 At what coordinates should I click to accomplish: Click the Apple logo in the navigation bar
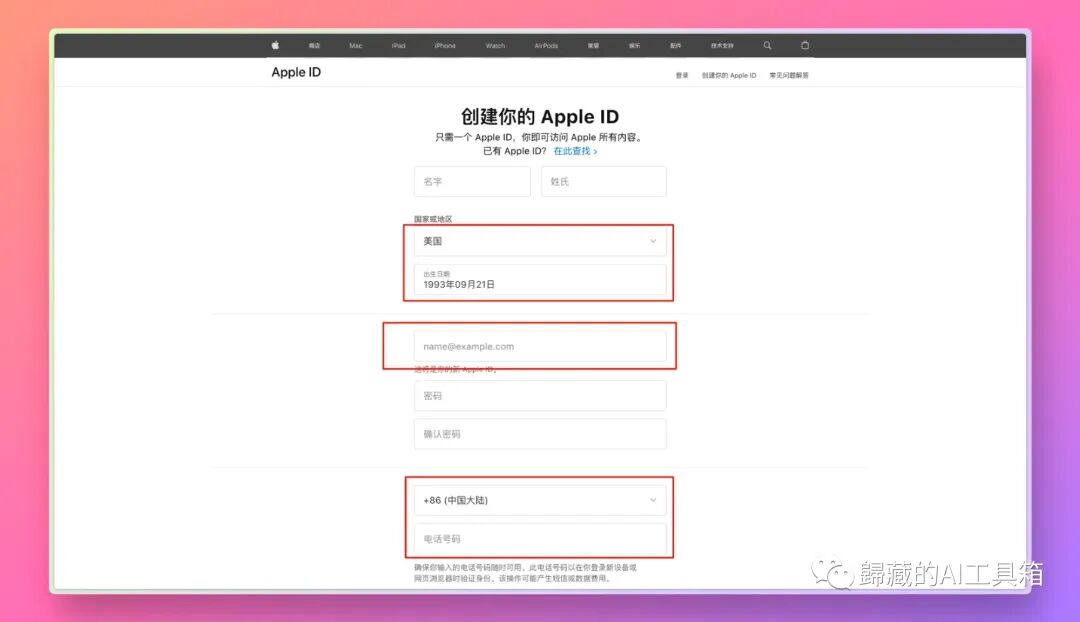click(276, 45)
